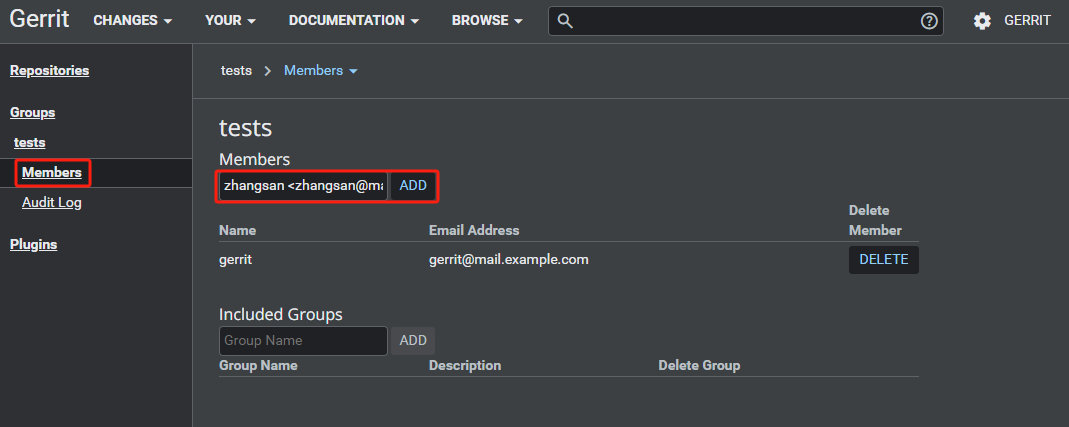Open the YOUR dropdown menu
Image resolution: width=1069 pixels, height=427 pixels.
coord(230,21)
